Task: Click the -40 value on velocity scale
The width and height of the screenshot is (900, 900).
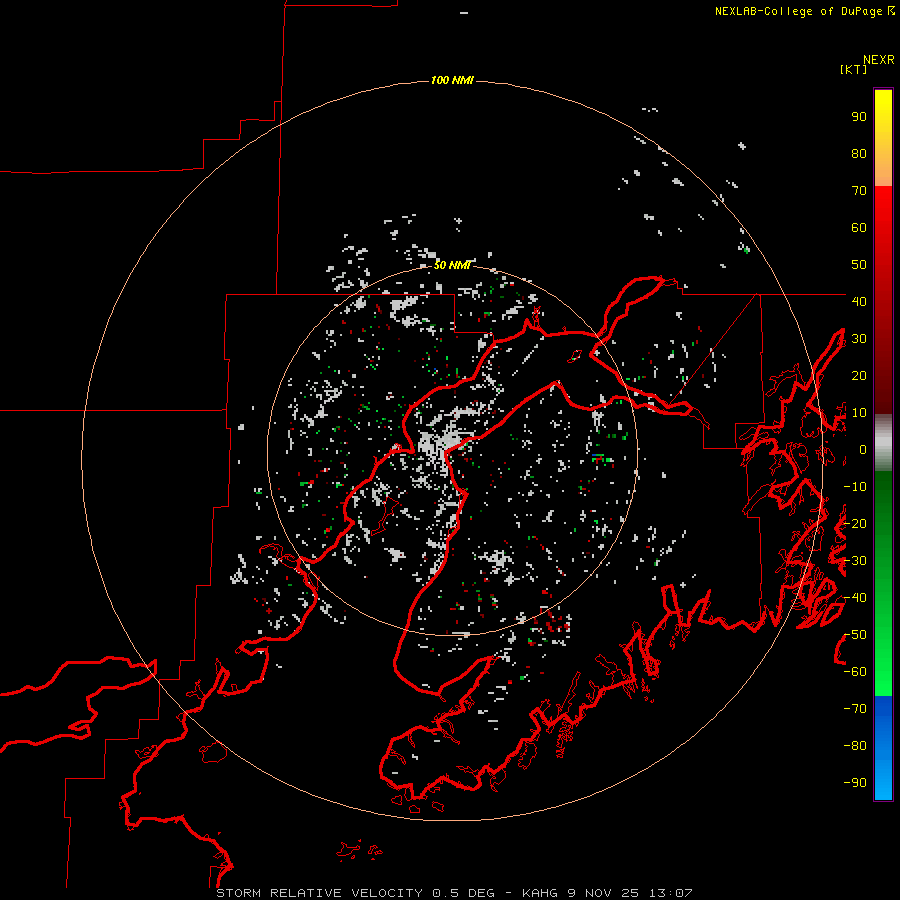Action: 855,598
